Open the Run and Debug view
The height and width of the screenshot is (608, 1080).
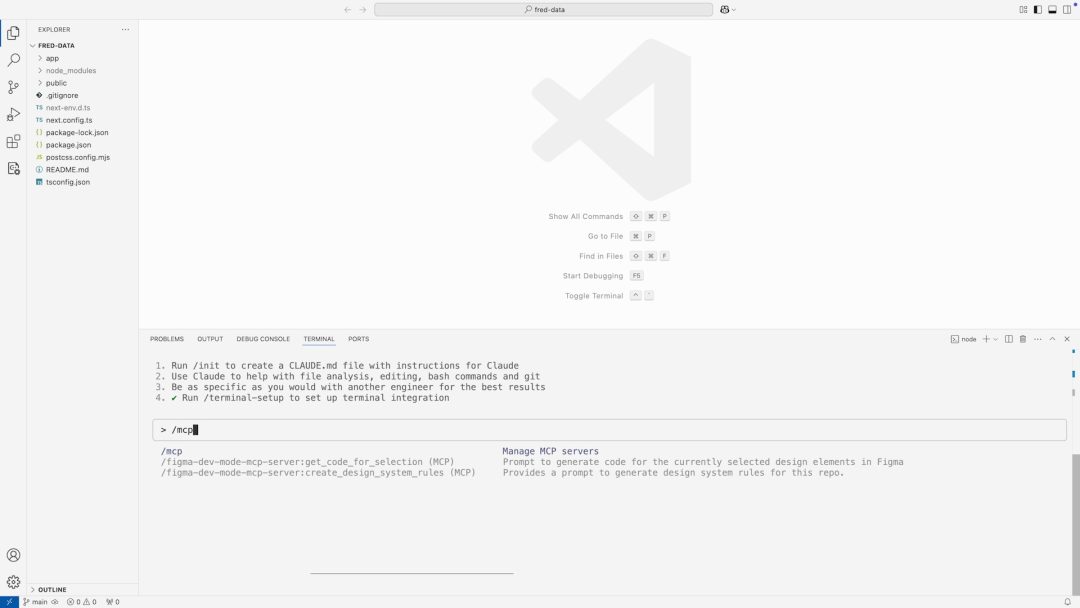13,114
